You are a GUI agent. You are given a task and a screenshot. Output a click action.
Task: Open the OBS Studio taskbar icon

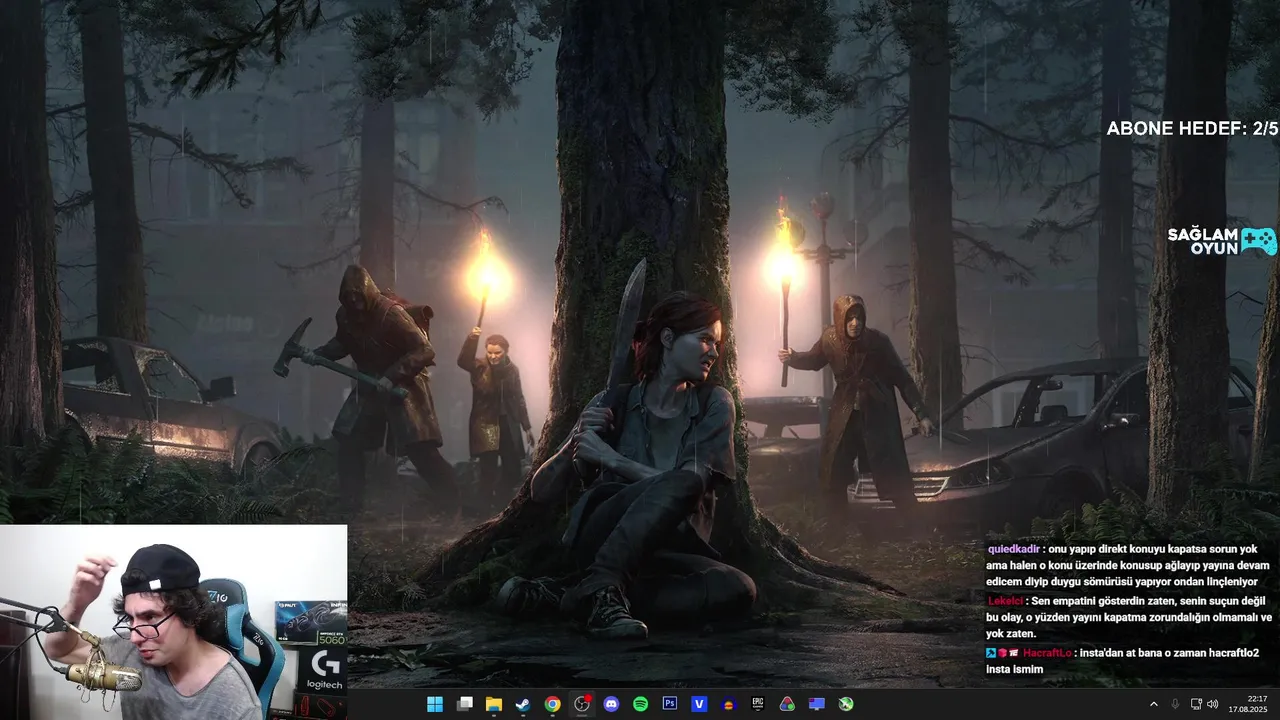(582, 704)
